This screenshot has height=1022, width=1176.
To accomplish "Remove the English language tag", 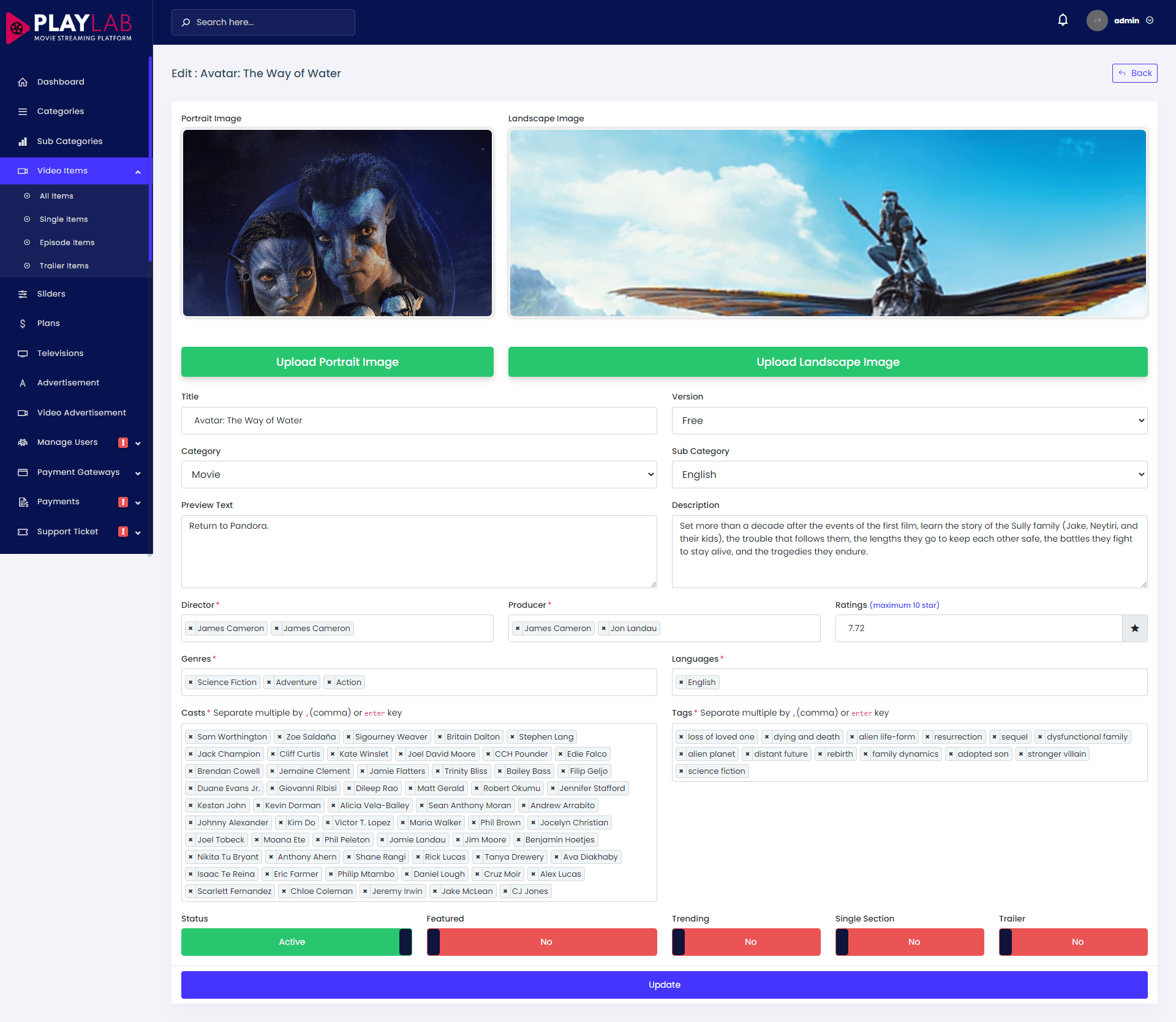I will tap(681, 682).
